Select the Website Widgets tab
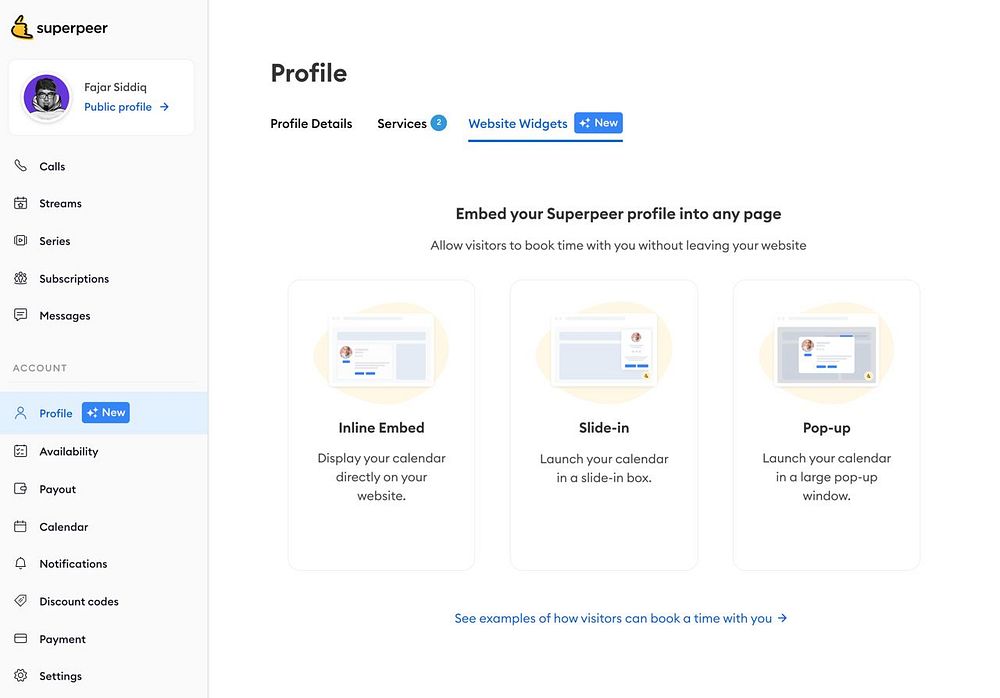Screen dimensions: 1000x698 point(518,124)
